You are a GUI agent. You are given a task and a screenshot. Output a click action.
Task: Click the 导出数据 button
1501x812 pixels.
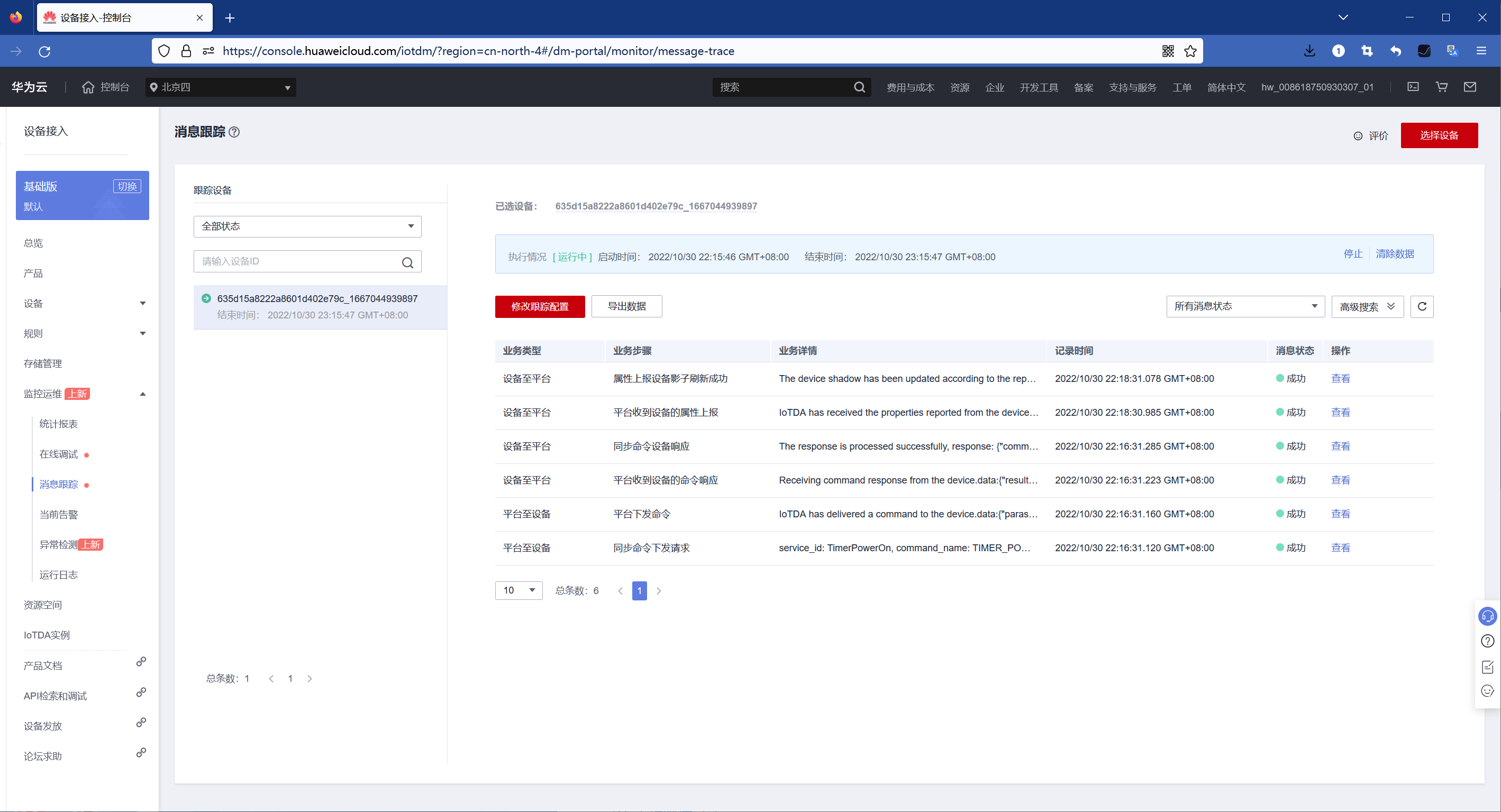(626, 306)
